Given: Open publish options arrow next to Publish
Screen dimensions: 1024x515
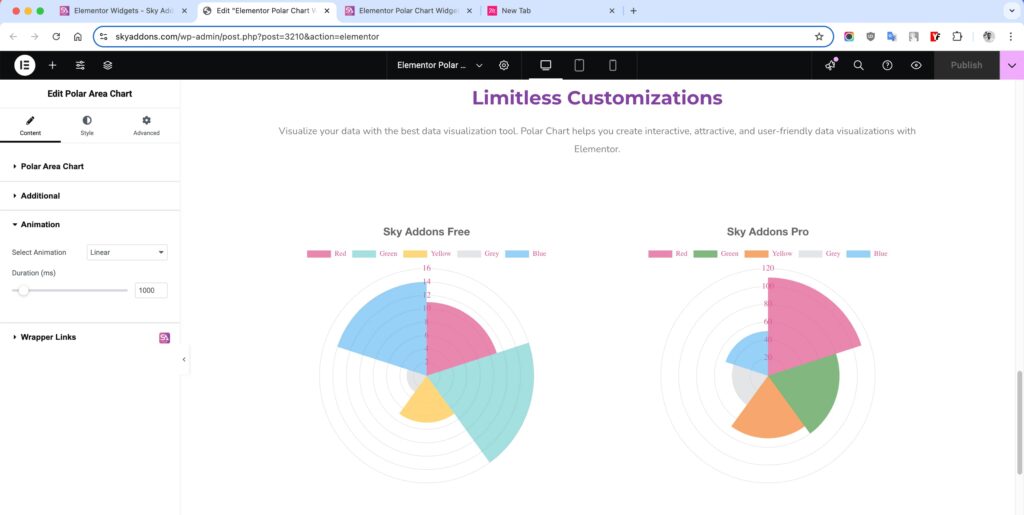Looking at the screenshot, I should coord(1012,65).
